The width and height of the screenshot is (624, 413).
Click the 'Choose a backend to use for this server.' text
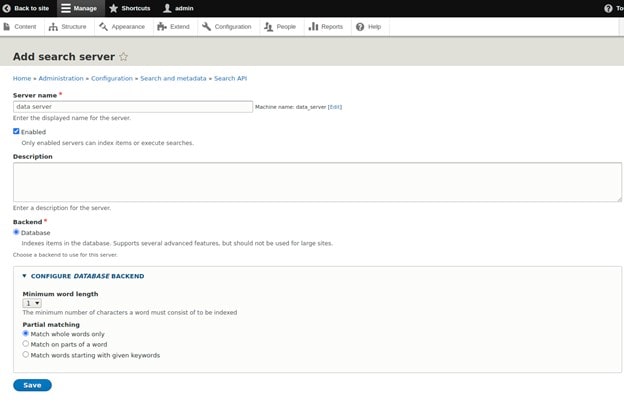pyautogui.click(x=65, y=255)
